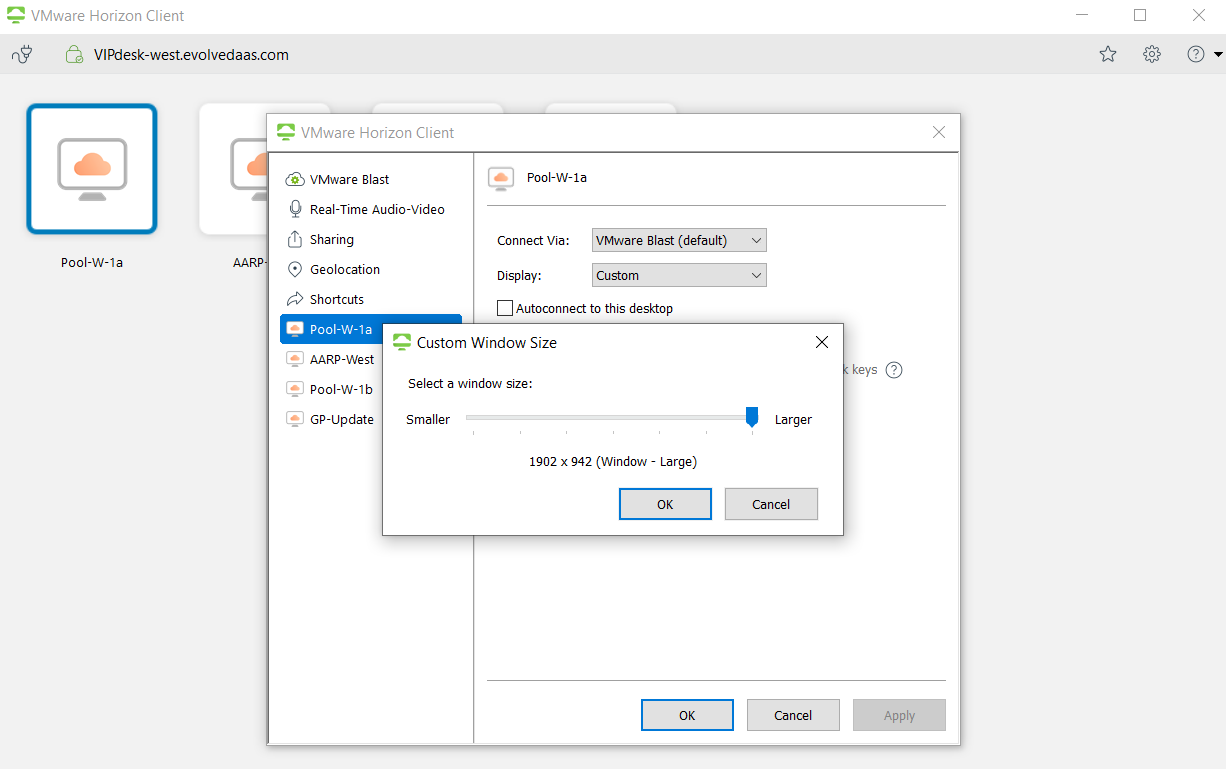Image resolution: width=1226 pixels, height=769 pixels.
Task: Select Pool-W-1a in settings sidebar
Action: [x=340, y=329]
